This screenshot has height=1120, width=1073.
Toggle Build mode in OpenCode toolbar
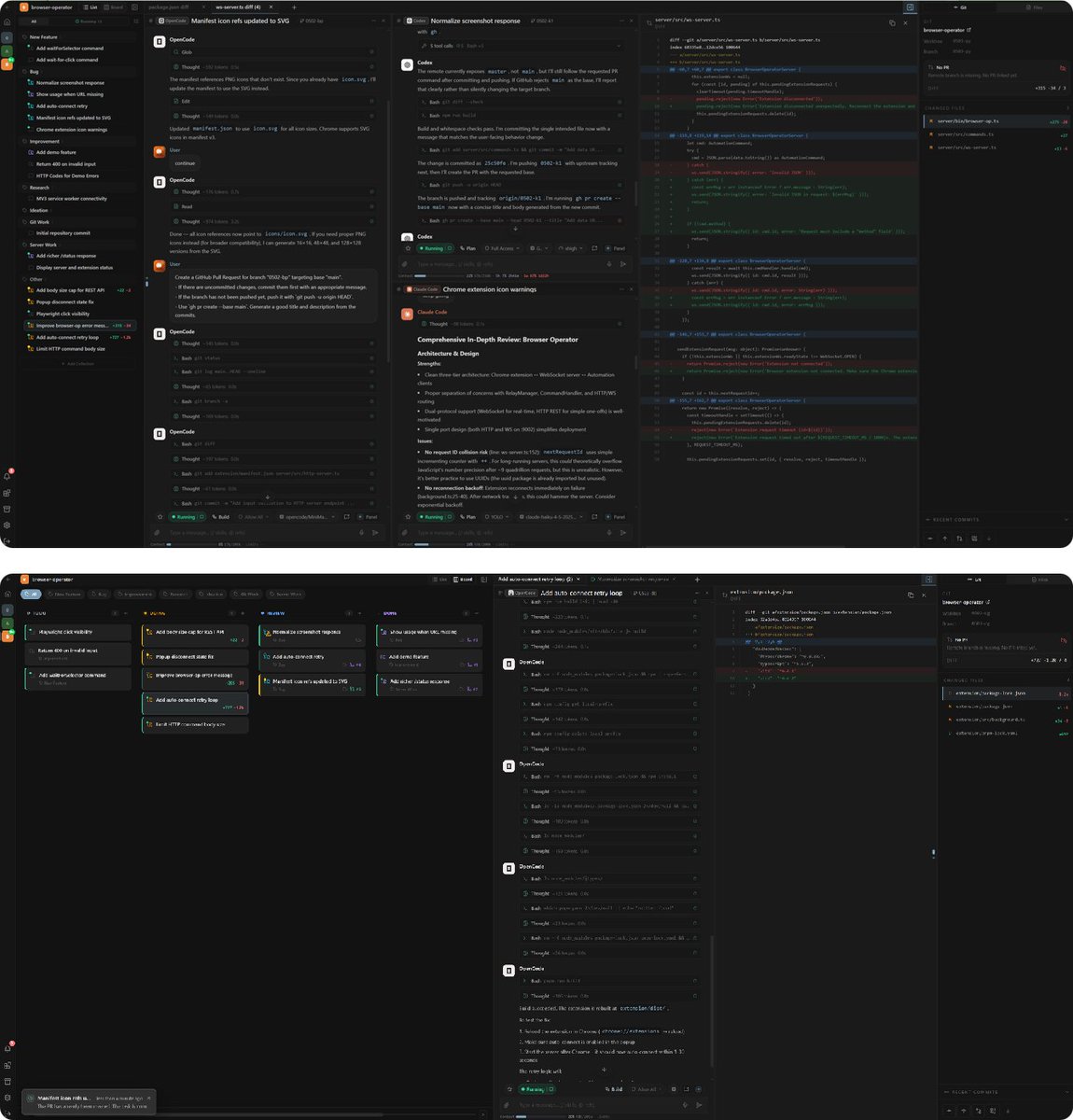coord(220,516)
